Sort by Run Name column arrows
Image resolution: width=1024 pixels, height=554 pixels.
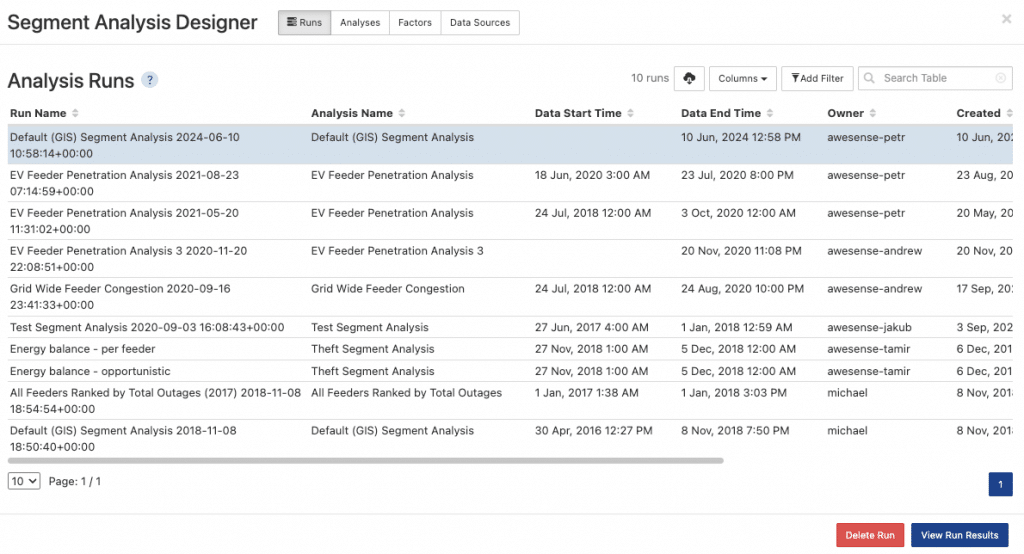click(75, 114)
